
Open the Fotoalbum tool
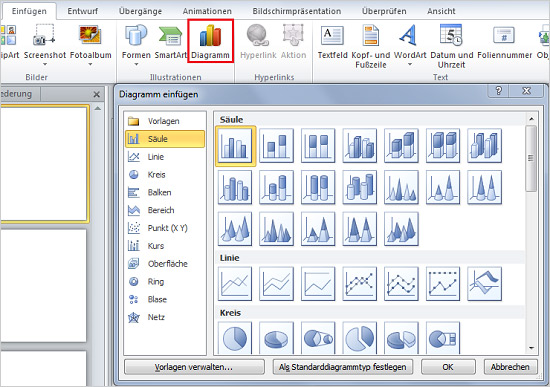(90, 45)
